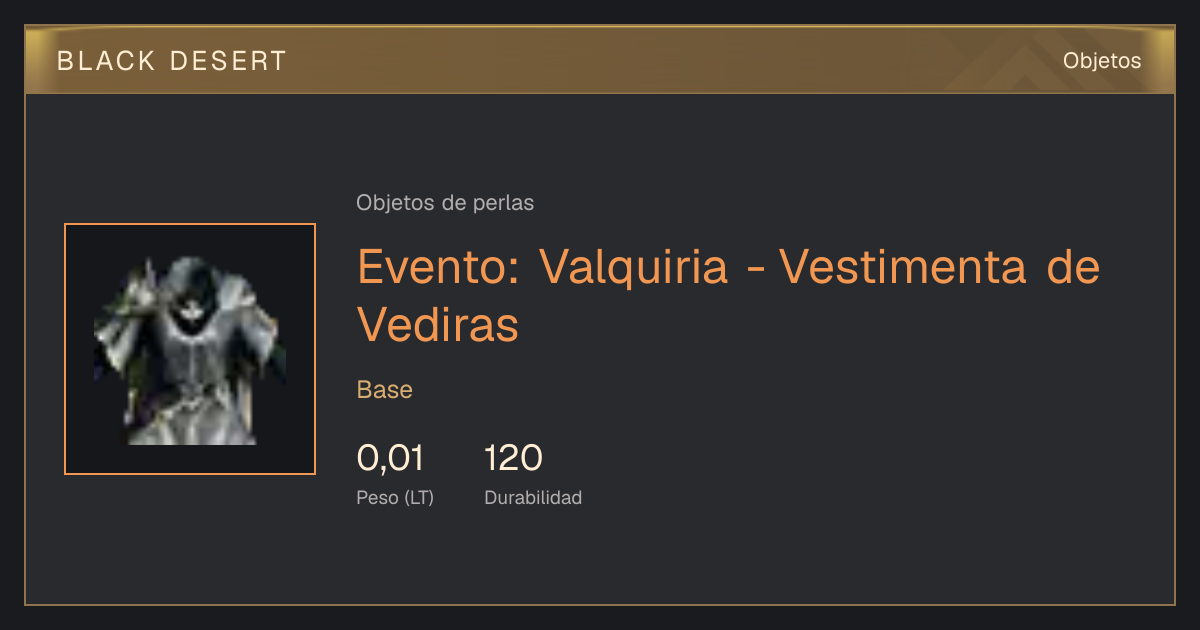Select the Objetos menu item

tap(1102, 60)
